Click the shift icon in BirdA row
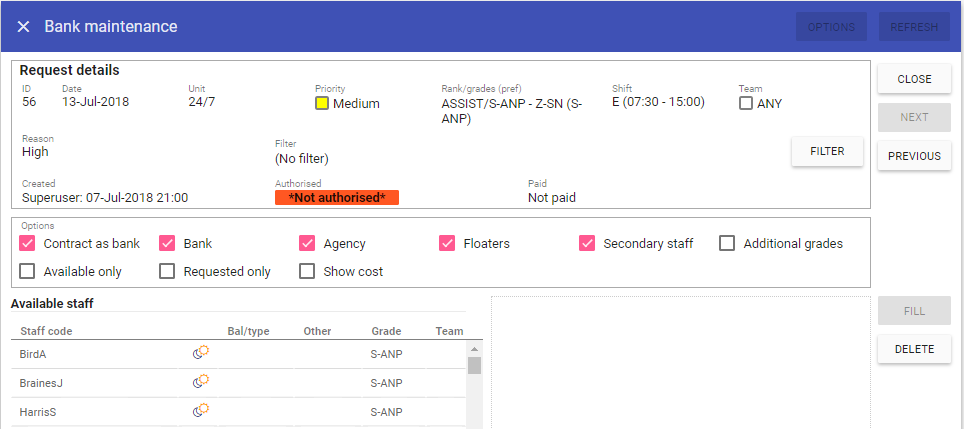Viewport: 964px width, 429px height. 200,353
